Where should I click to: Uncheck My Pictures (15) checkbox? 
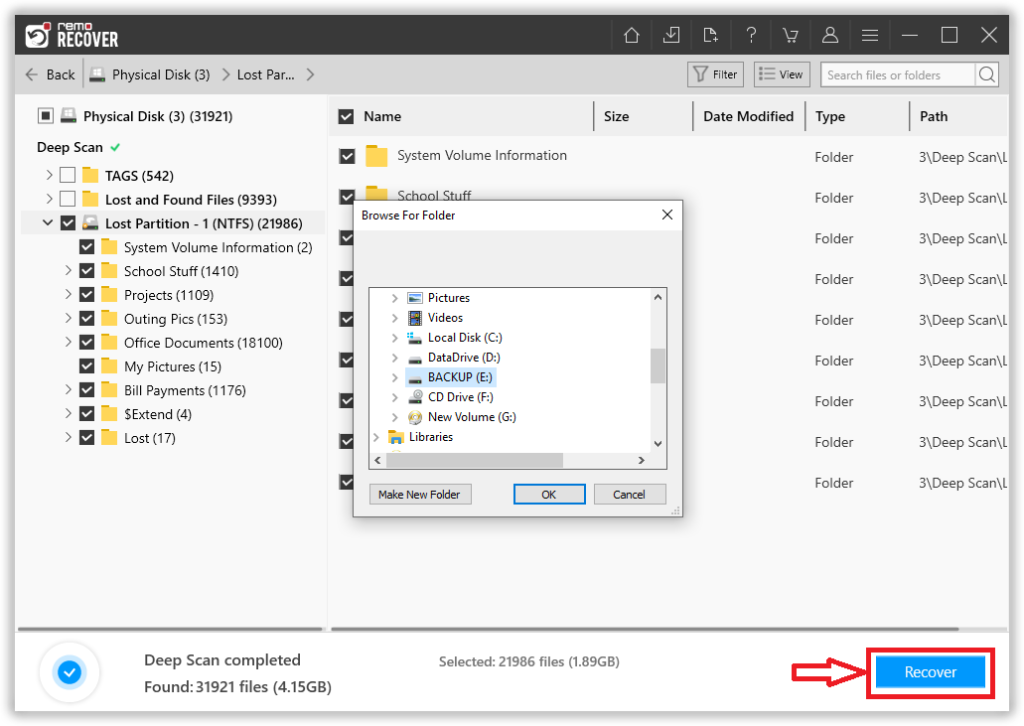tap(86, 366)
